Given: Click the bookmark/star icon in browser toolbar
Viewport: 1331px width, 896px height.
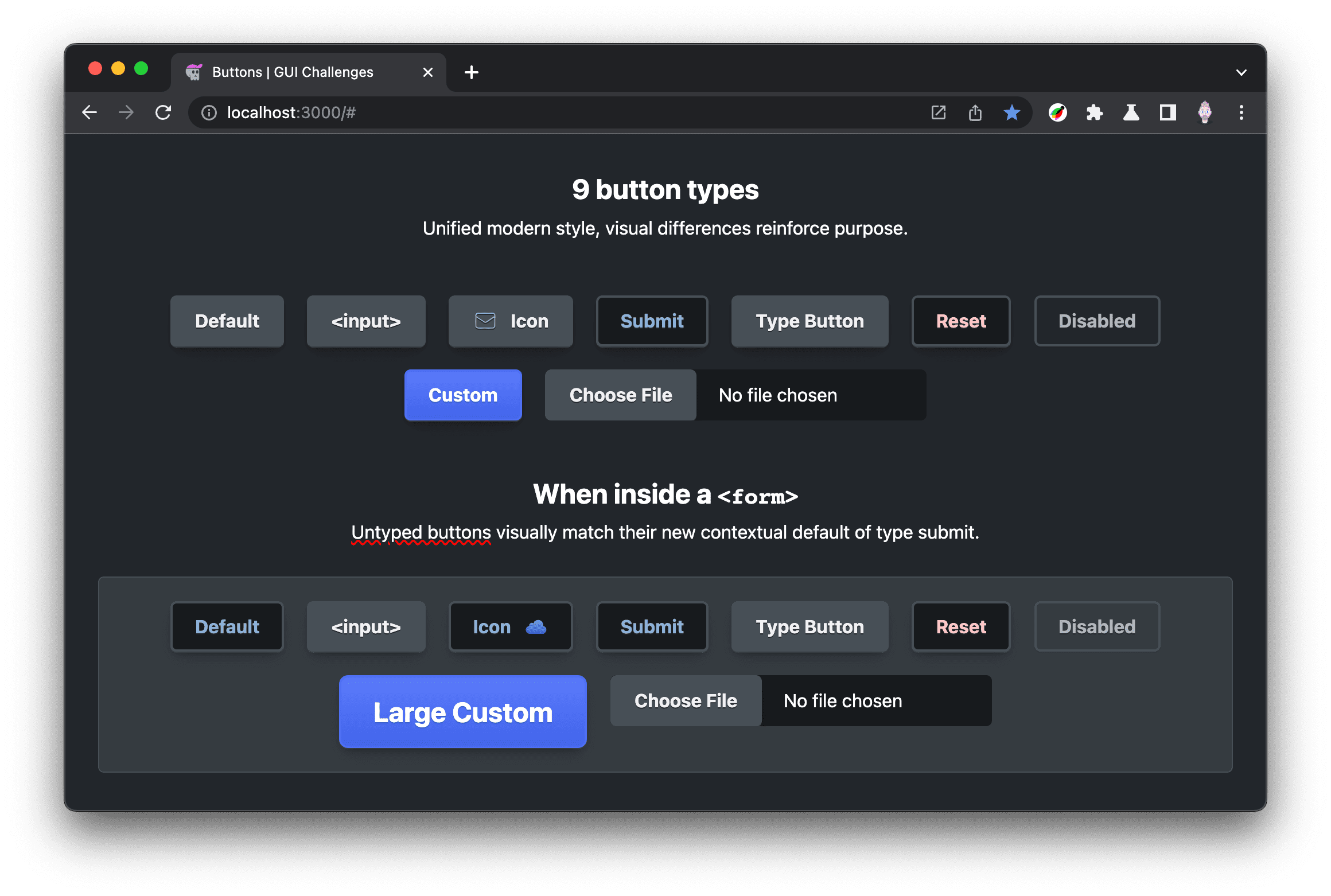Looking at the screenshot, I should [1012, 112].
